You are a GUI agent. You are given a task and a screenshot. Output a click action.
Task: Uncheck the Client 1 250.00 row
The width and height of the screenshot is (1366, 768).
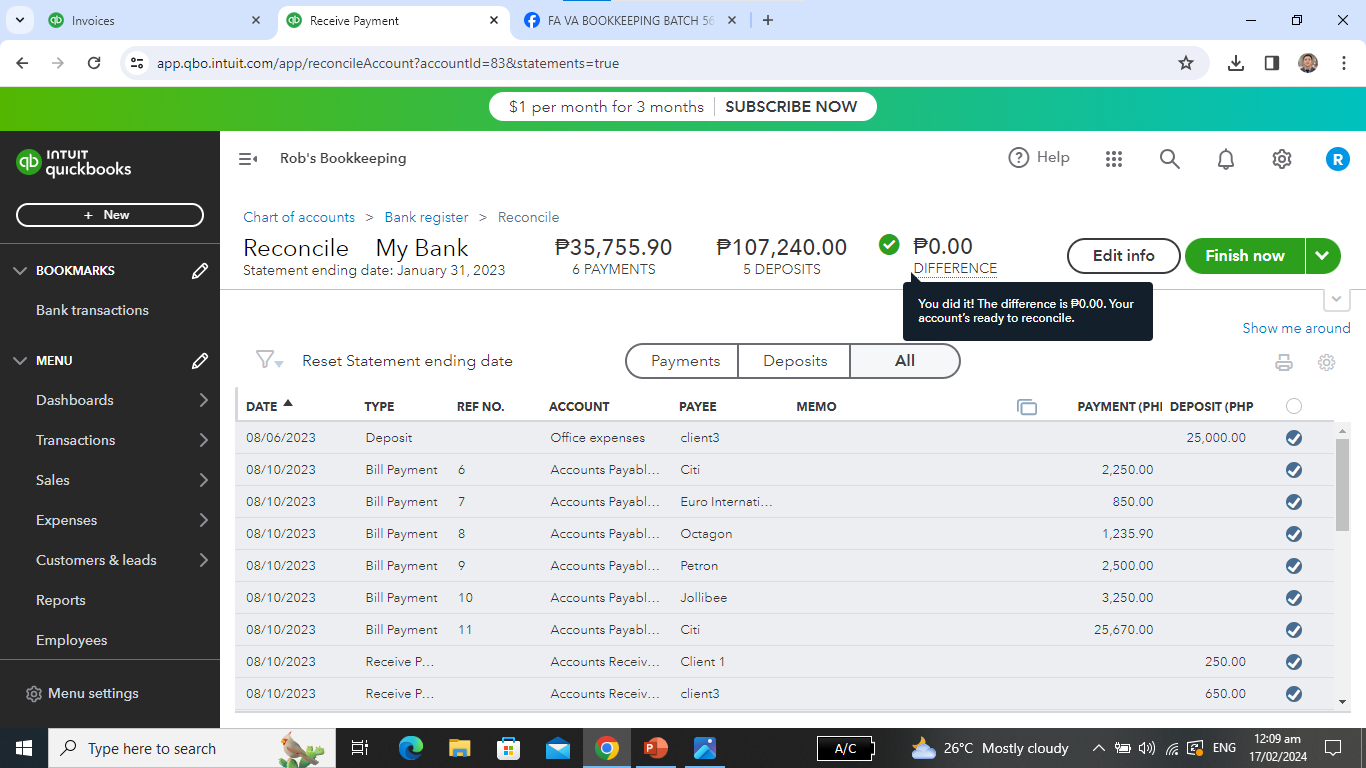tap(1294, 662)
